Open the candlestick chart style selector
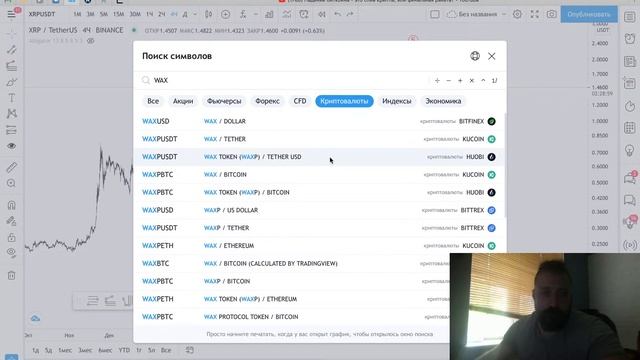The image size is (640, 360). (209, 14)
